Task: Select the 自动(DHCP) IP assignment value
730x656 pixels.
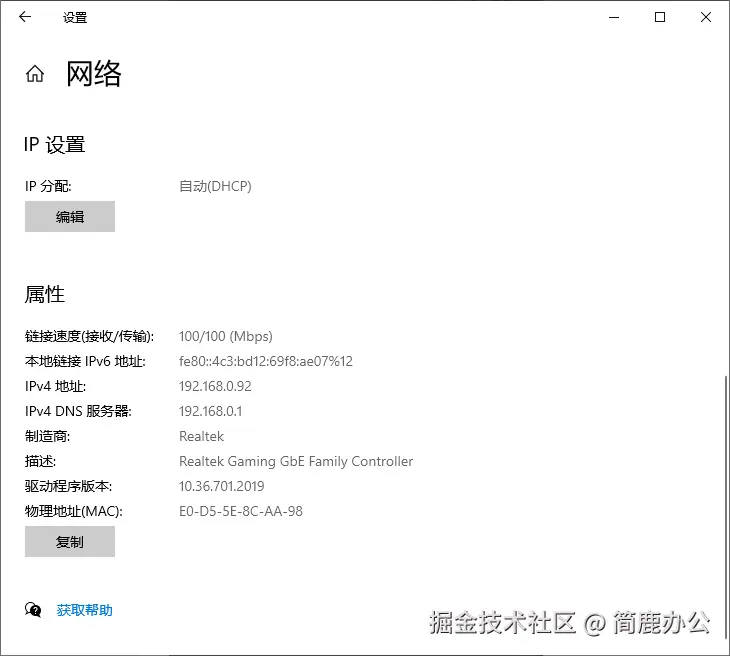Action: pyautogui.click(x=215, y=186)
